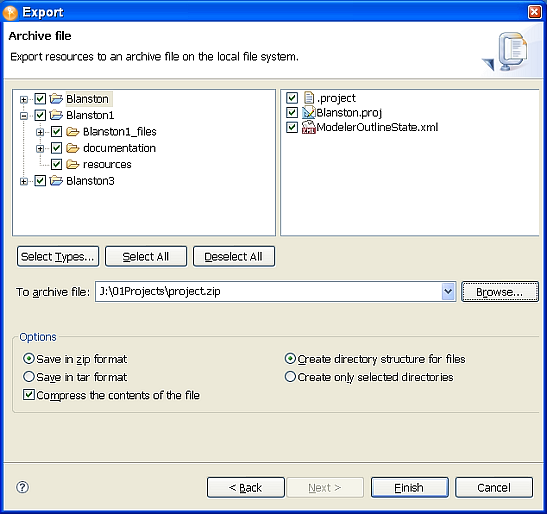Uncheck the Blanston project checkbox
This screenshot has width=547, height=514.
(x=40, y=99)
